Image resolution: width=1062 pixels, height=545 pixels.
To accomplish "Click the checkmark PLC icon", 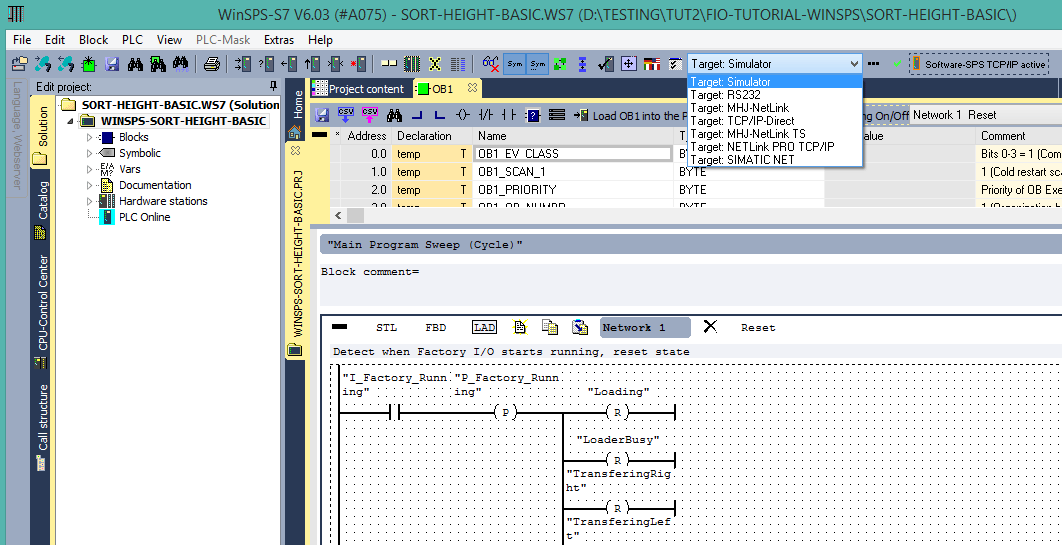I will click(606, 64).
